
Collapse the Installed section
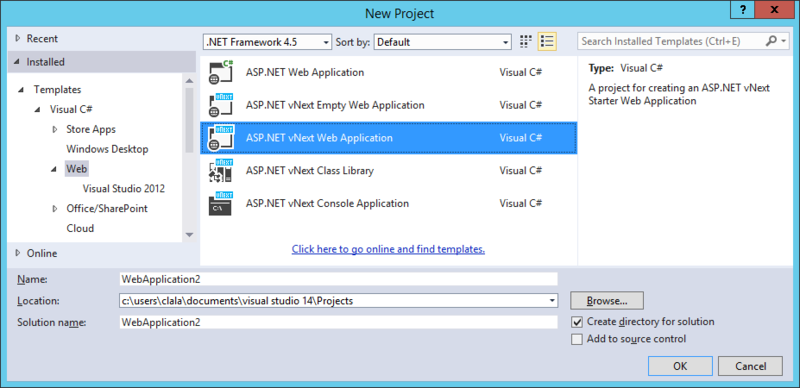(18, 62)
